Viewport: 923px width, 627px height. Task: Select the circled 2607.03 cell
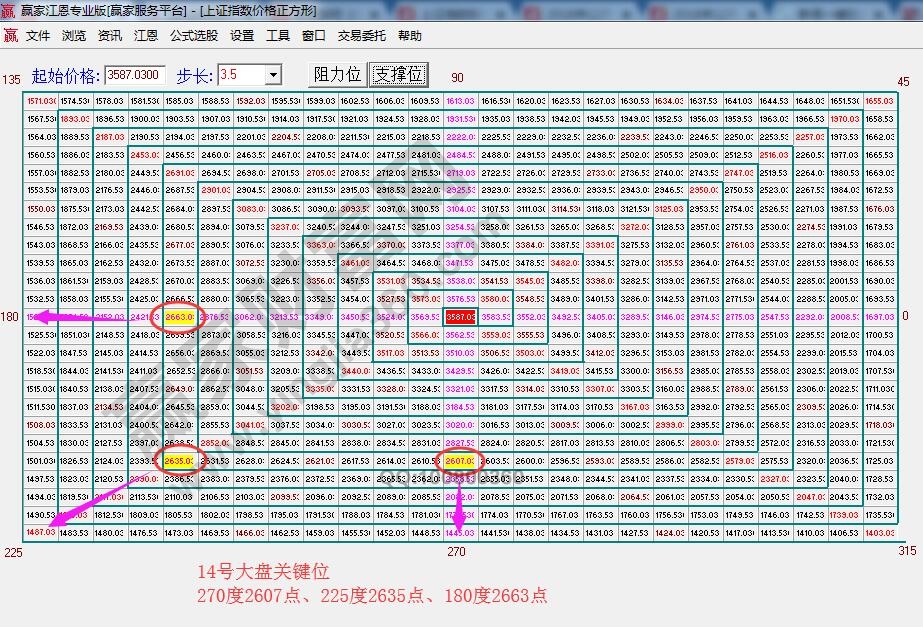462,461
